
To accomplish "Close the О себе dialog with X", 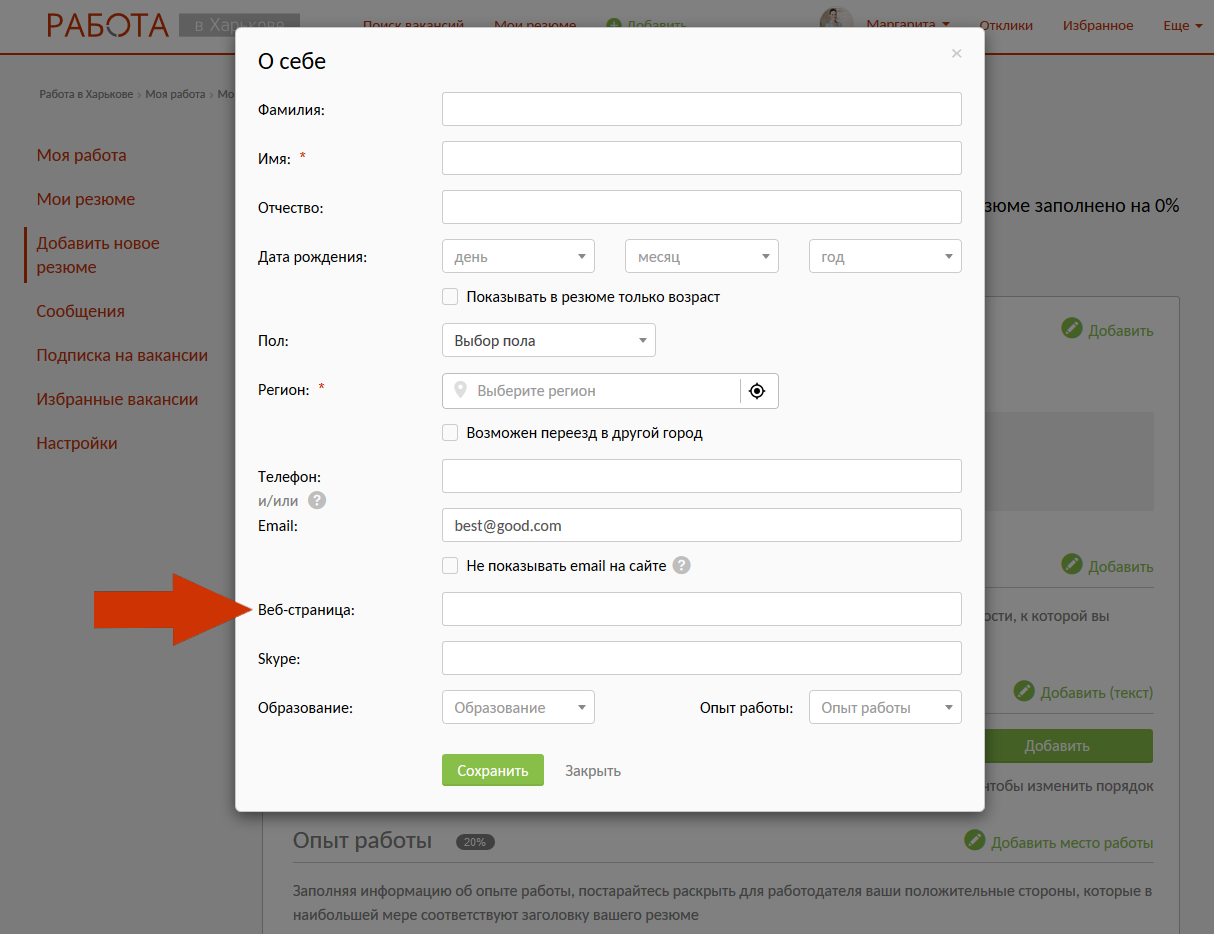I will point(956,54).
